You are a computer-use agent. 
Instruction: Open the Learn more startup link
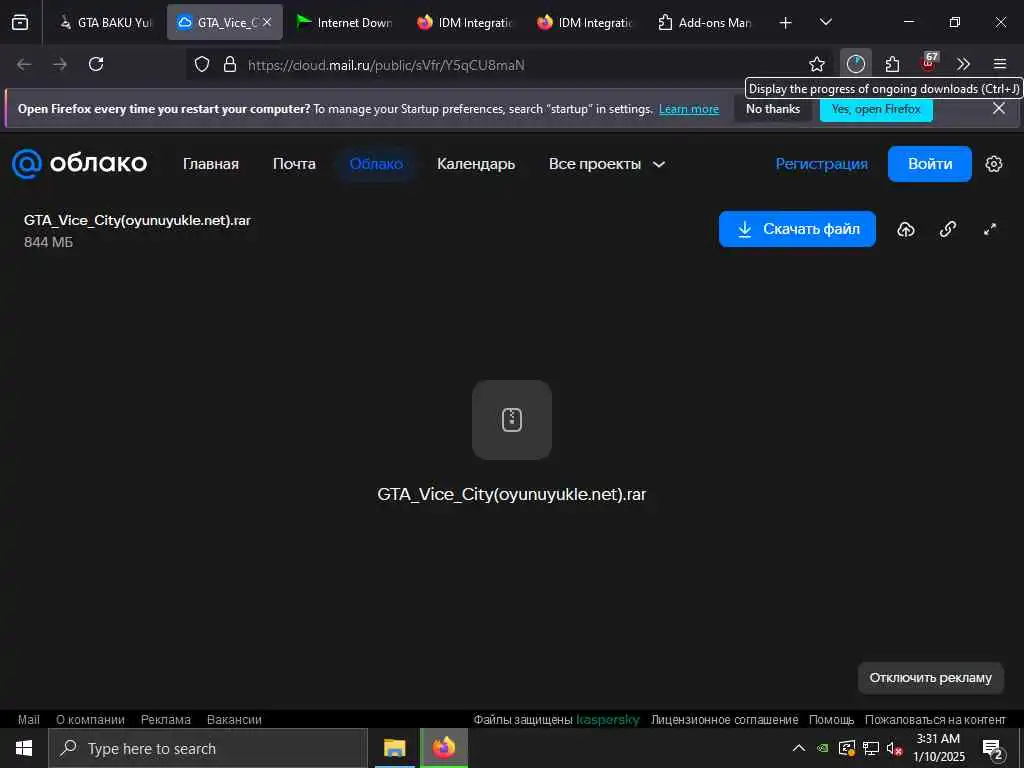pyautogui.click(x=689, y=109)
